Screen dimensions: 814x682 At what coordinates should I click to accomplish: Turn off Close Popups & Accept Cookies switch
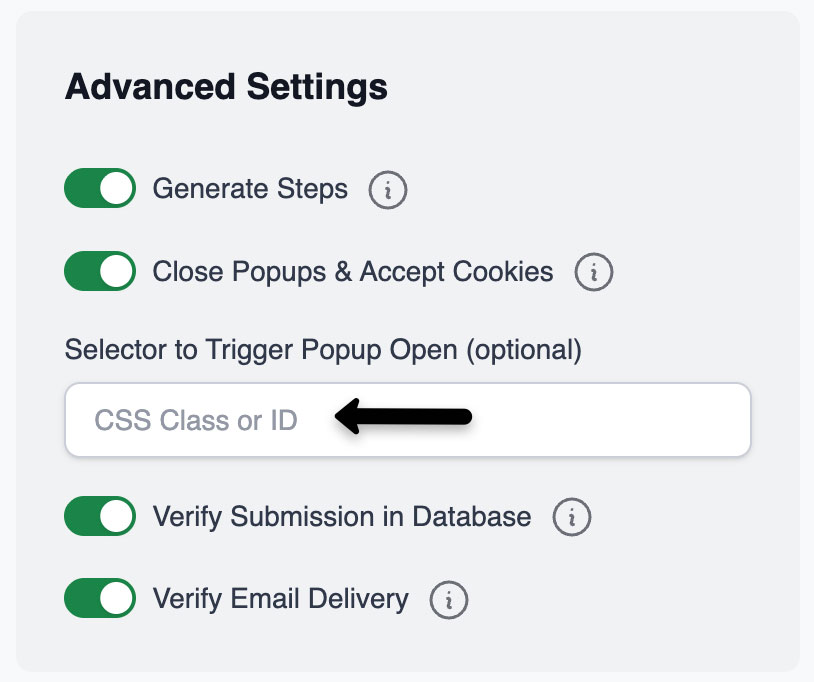click(x=100, y=271)
